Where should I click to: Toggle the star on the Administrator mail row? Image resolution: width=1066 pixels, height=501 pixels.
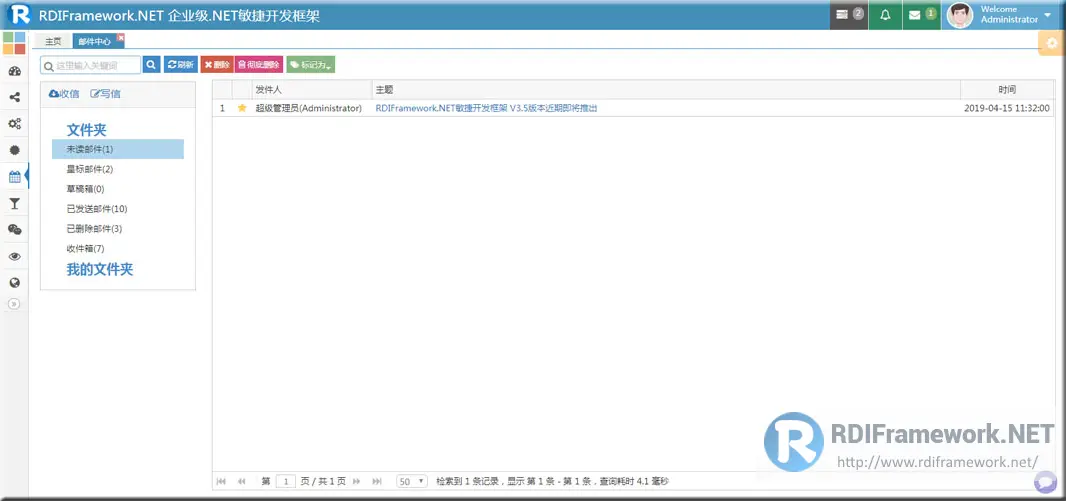tap(241, 108)
